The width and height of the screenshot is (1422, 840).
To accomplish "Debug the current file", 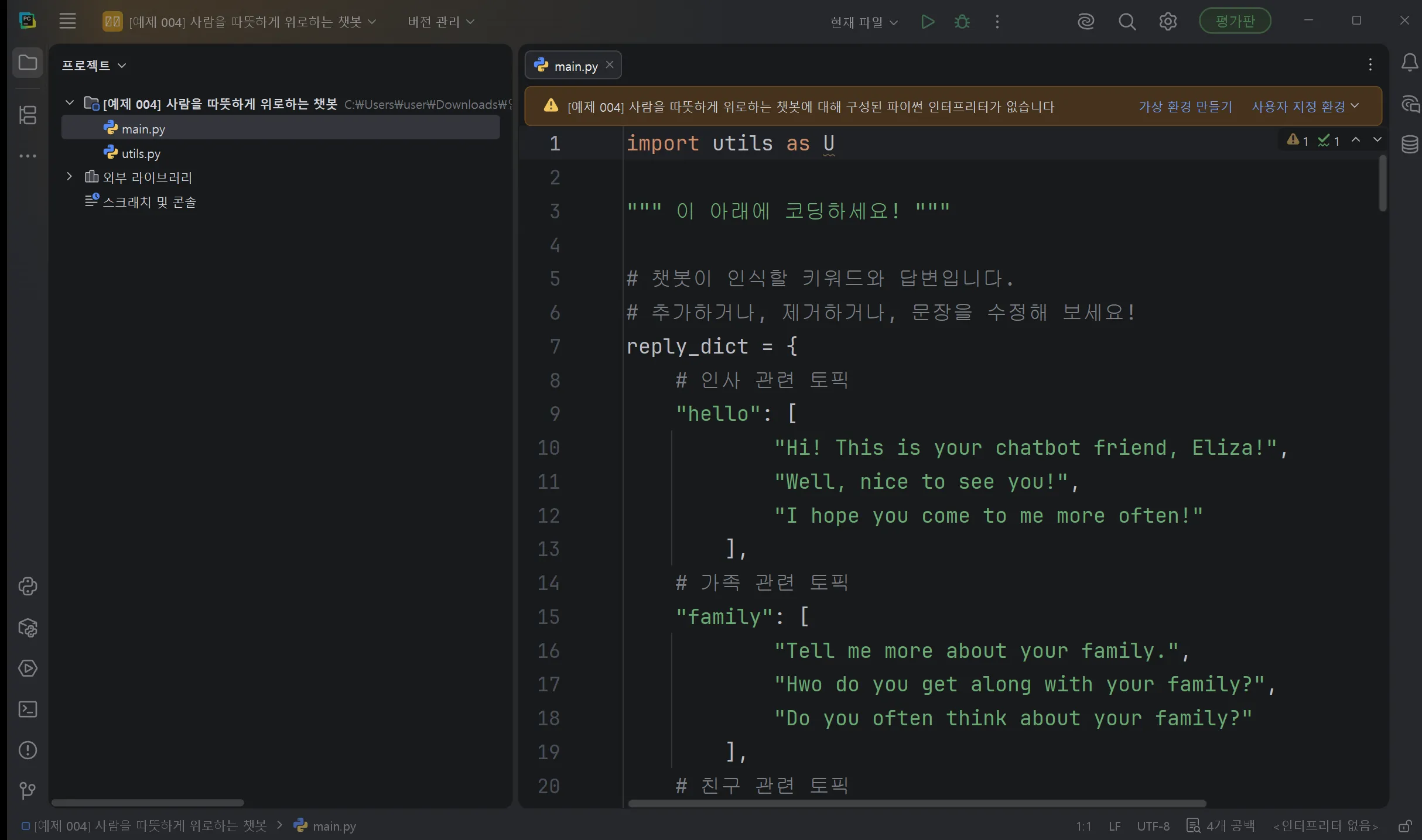I will 962,22.
